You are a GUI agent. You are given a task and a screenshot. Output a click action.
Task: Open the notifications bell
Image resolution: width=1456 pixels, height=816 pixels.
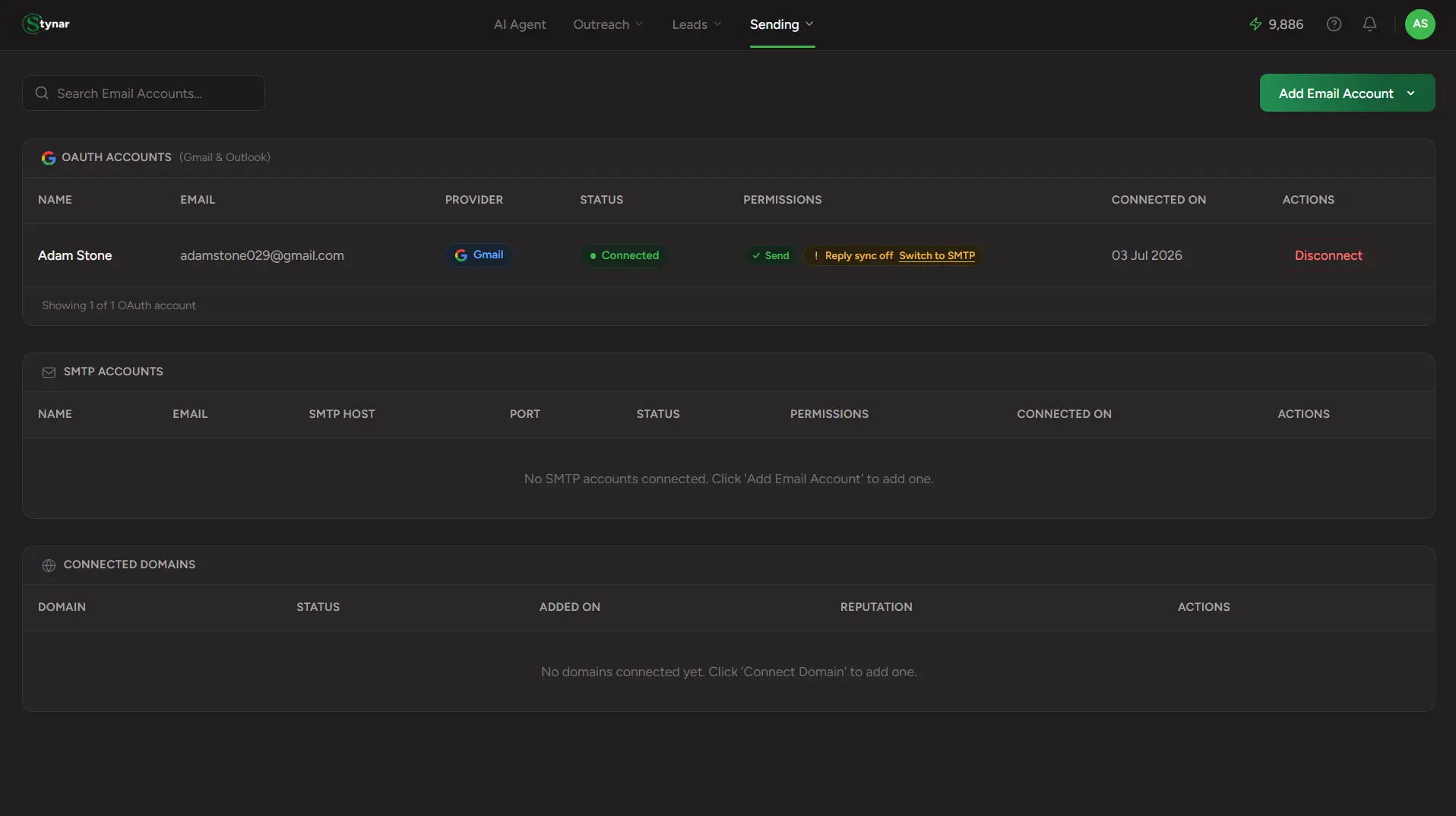pyautogui.click(x=1369, y=24)
